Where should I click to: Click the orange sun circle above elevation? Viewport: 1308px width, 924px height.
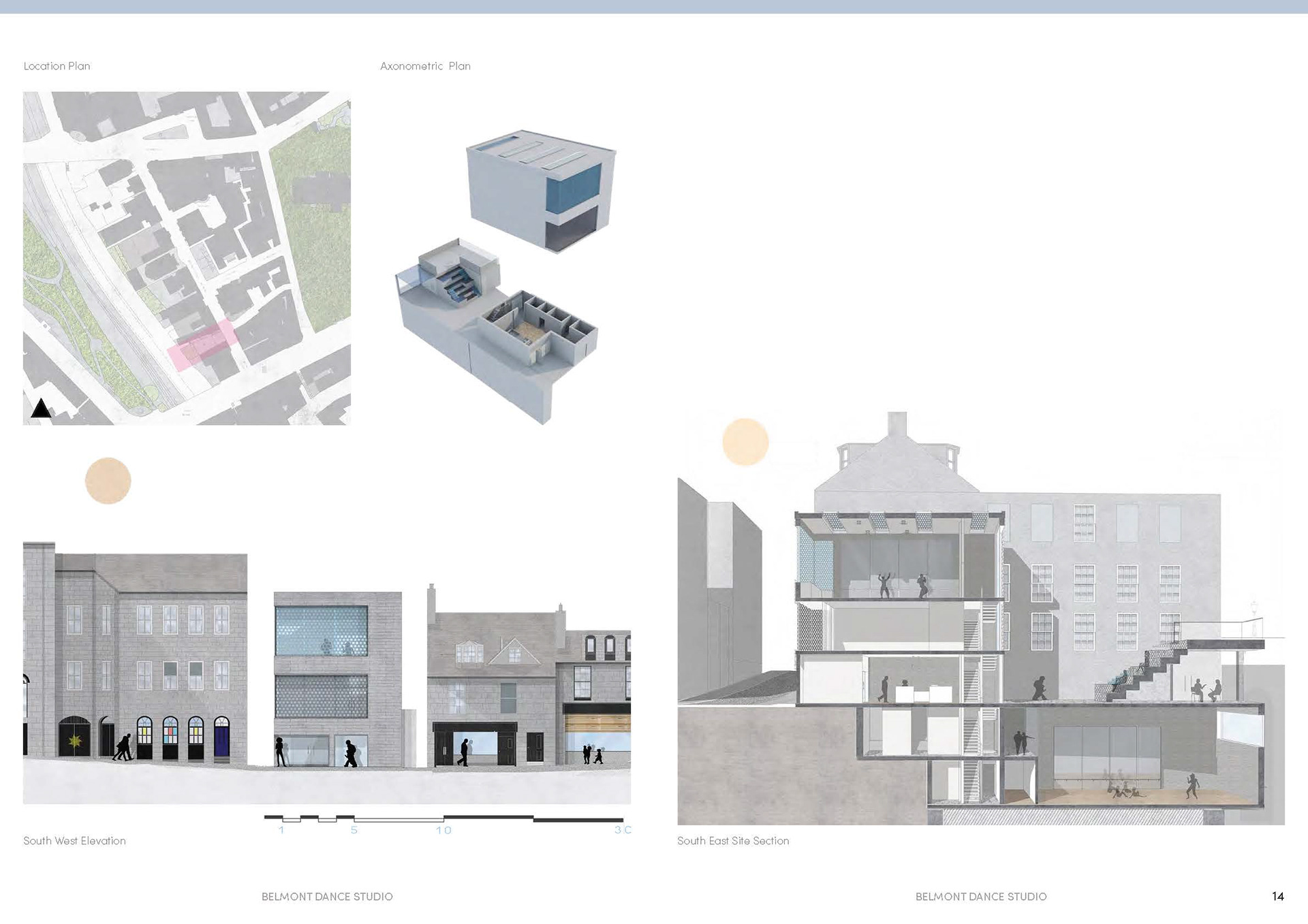point(108,481)
